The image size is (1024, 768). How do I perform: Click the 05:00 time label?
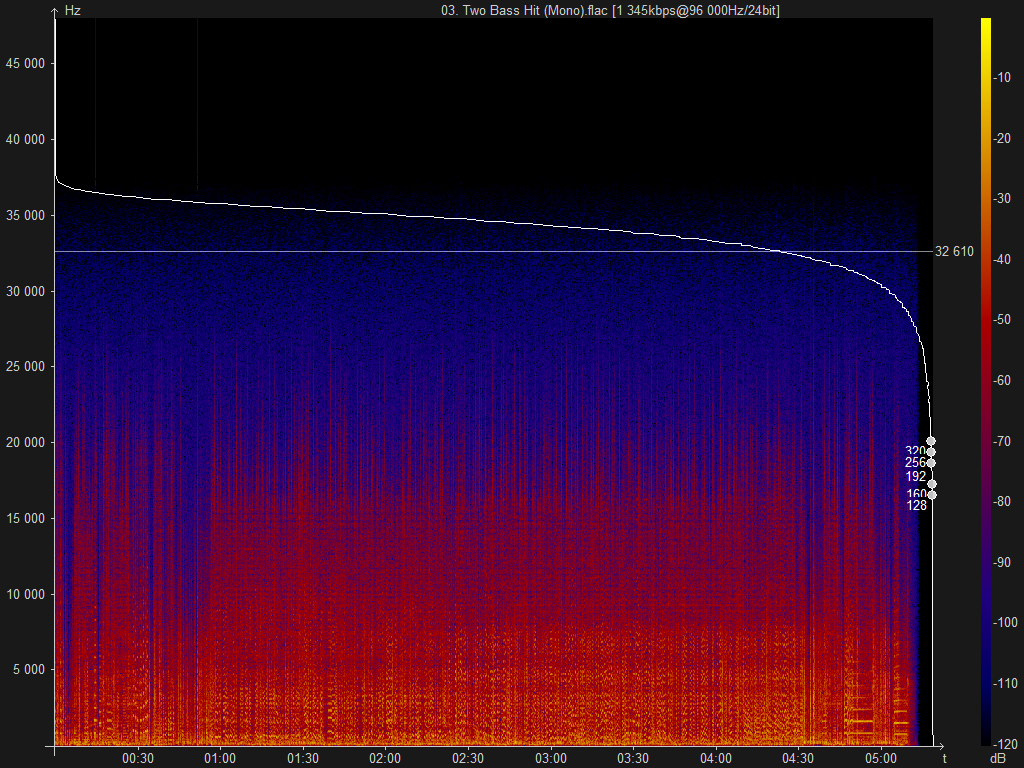[x=881, y=758]
